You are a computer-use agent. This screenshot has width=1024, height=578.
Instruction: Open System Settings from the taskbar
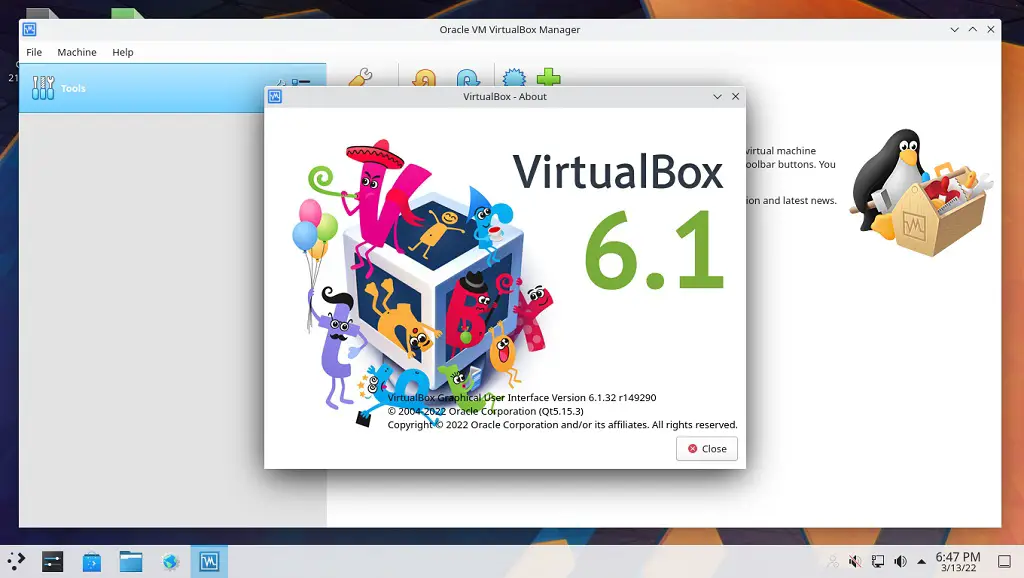click(x=52, y=562)
